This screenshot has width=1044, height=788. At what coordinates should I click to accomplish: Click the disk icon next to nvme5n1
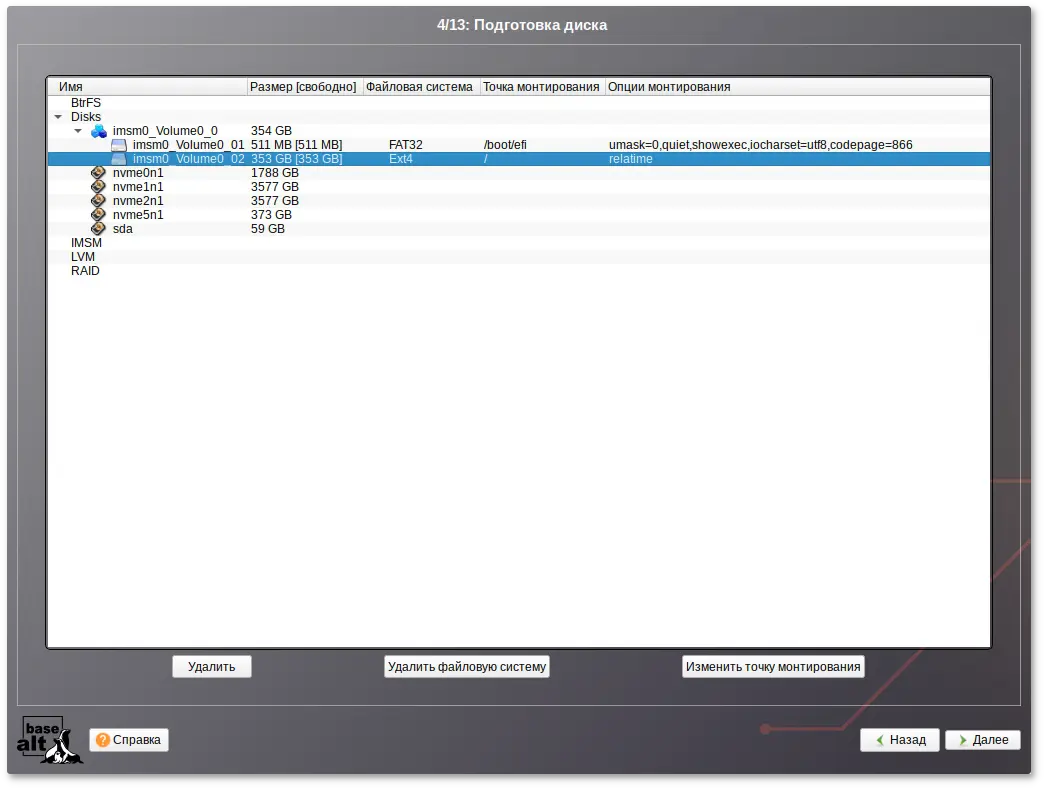click(99, 215)
